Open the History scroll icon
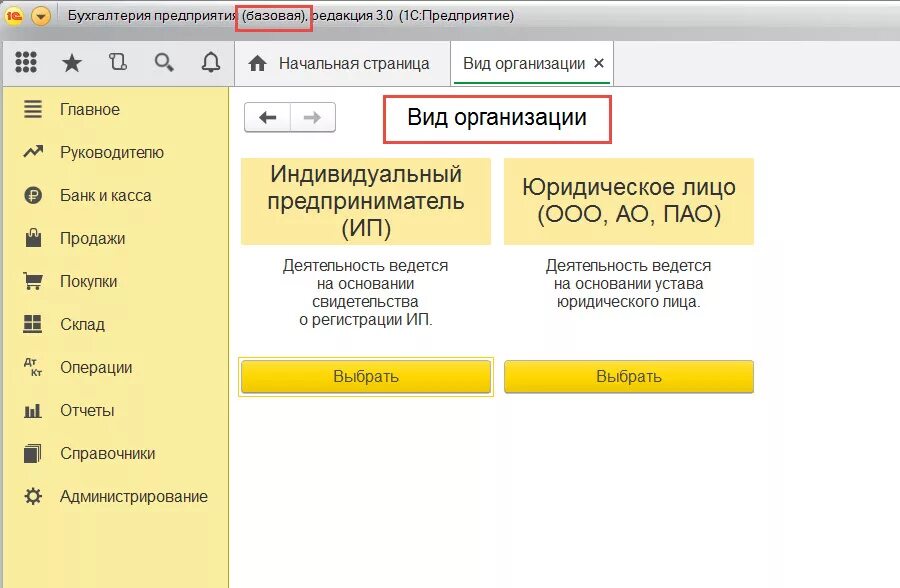This screenshot has height=588, width=900. 118,61
